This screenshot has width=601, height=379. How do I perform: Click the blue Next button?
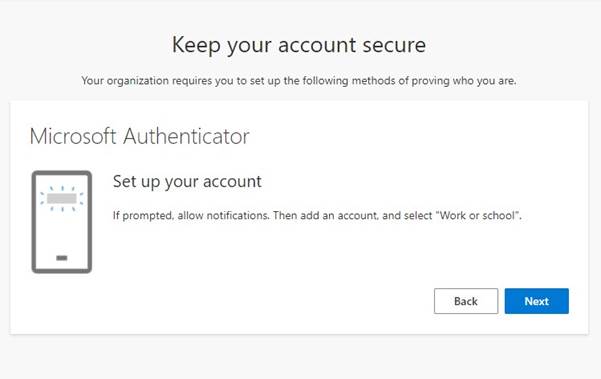pos(537,301)
